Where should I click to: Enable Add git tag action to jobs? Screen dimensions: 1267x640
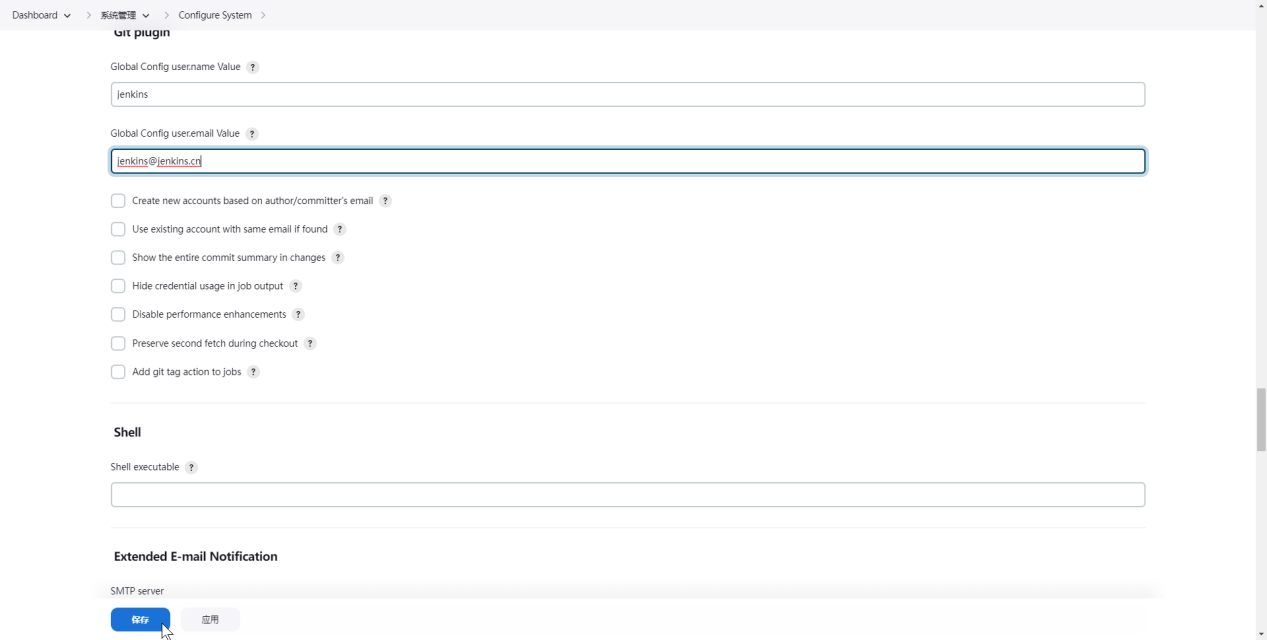118,372
